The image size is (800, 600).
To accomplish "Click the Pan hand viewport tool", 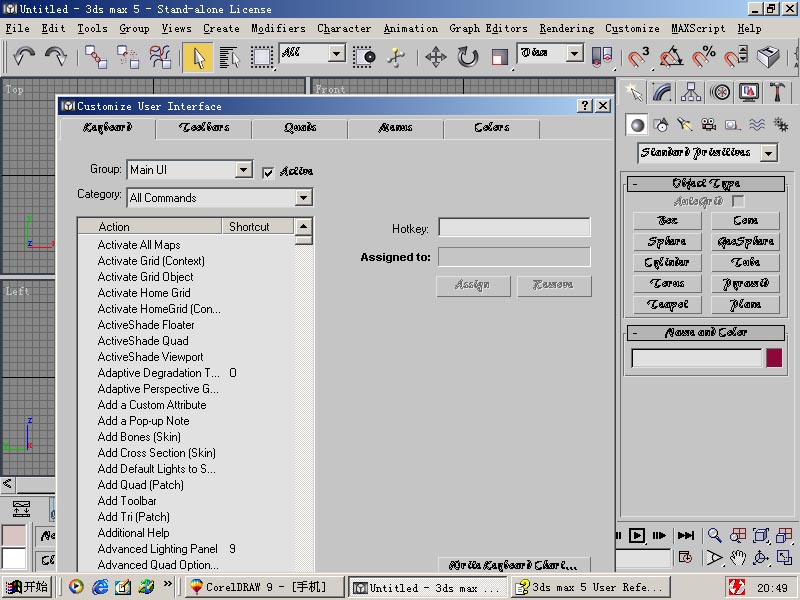I will tap(737, 558).
